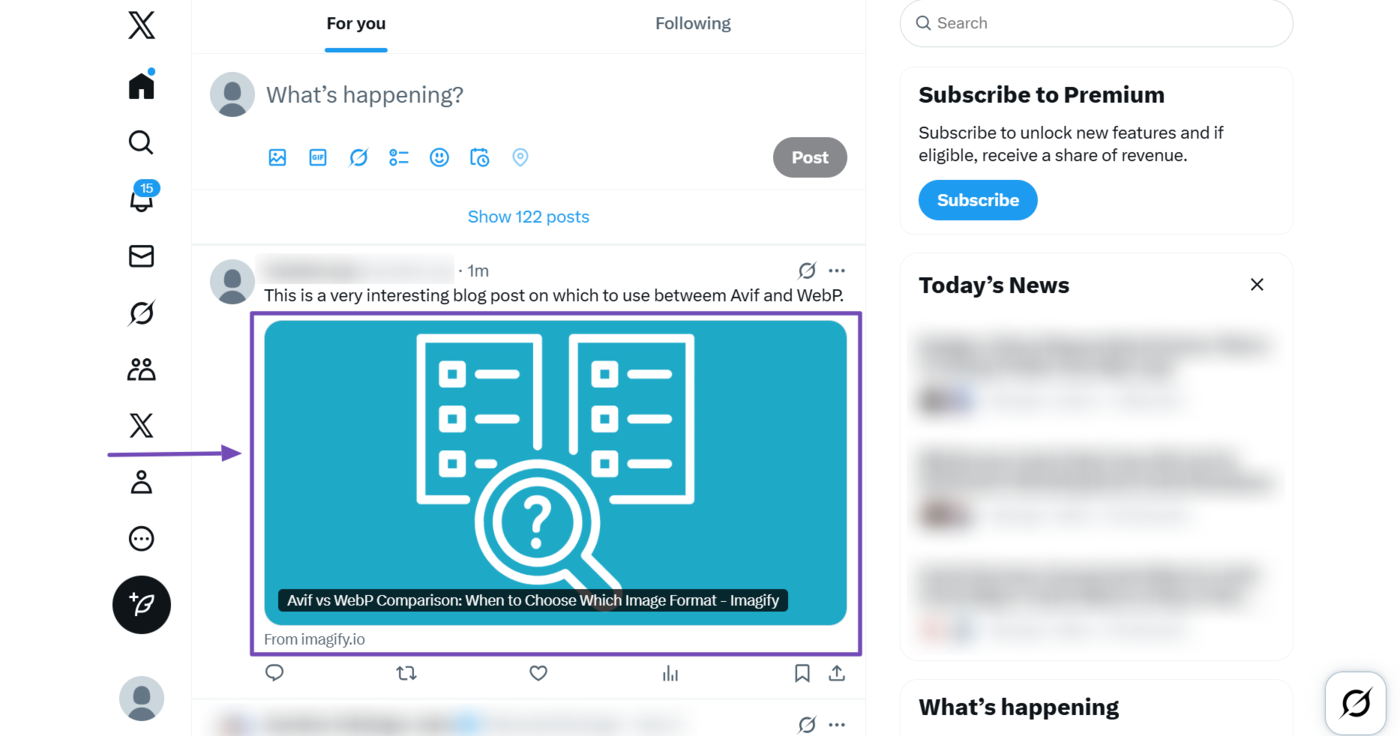Open Grok from the left sidebar
The image size is (1400, 736).
(141, 312)
